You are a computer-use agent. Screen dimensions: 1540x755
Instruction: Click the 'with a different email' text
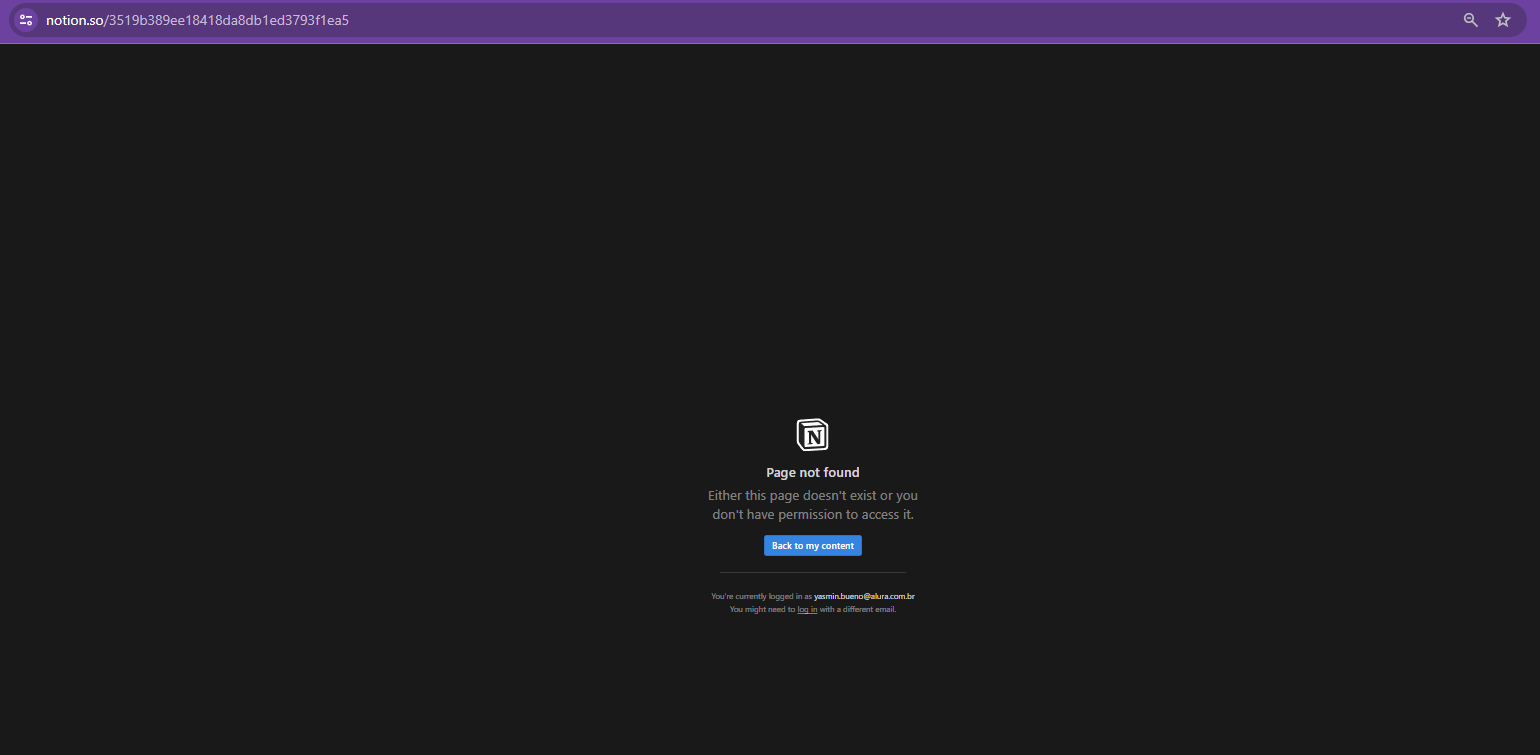(858, 609)
